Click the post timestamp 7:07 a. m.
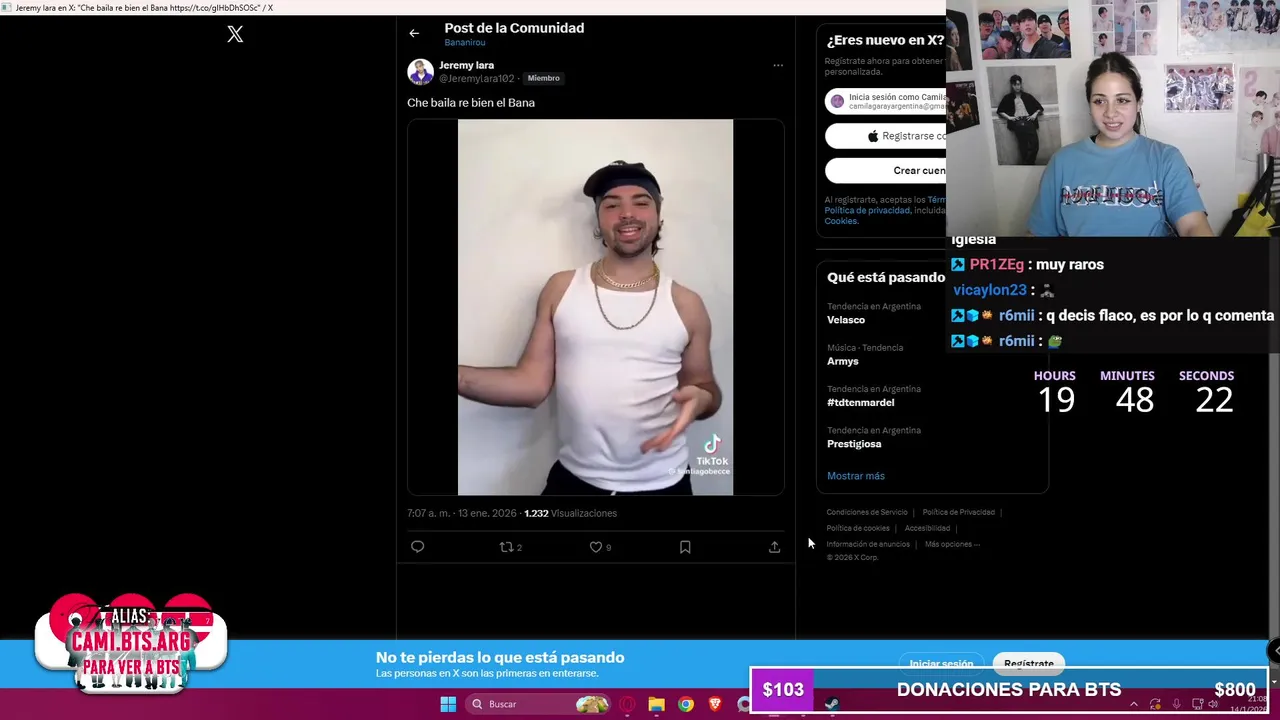Screen dimensions: 1280x720 coord(428,513)
